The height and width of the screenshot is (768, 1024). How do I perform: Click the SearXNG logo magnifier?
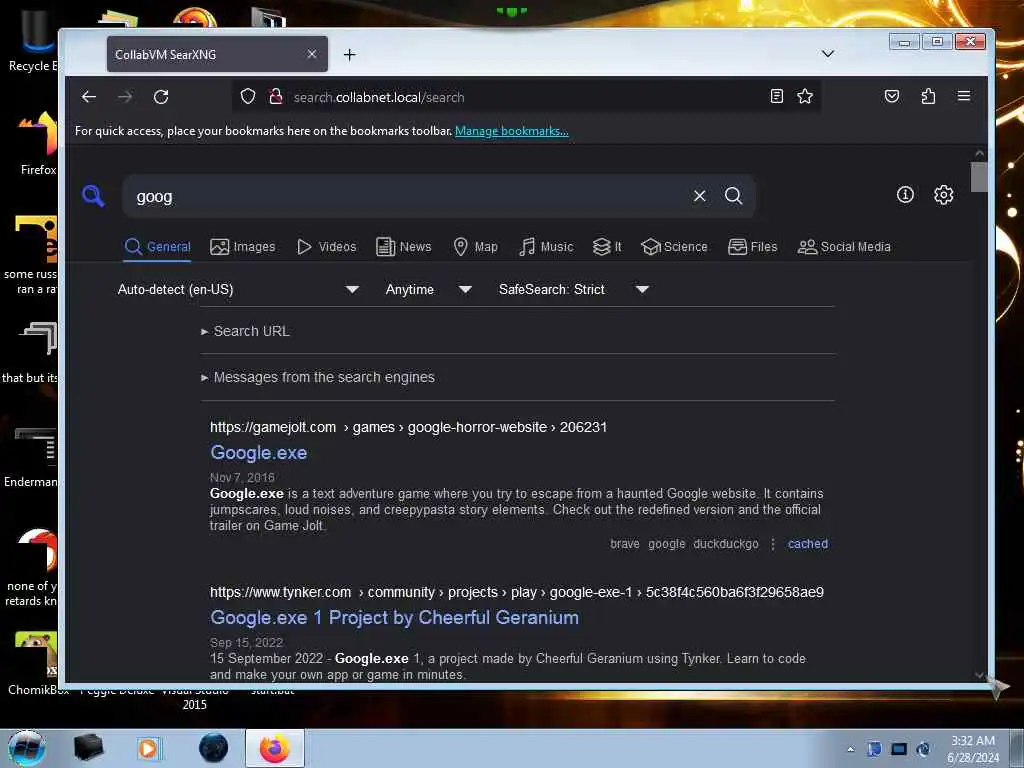point(93,195)
